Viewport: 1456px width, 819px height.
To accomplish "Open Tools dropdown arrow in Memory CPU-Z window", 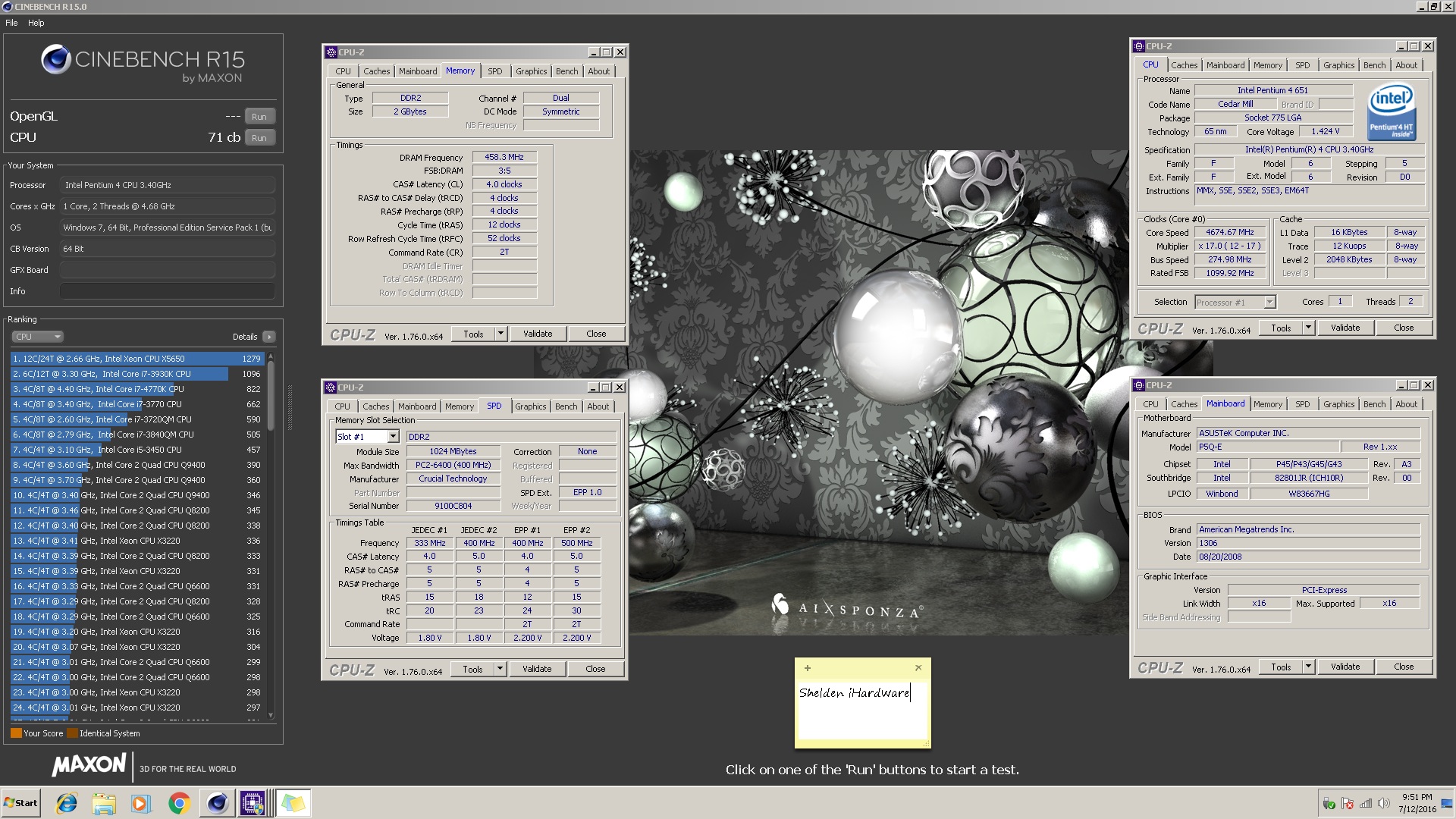I will click(500, 334).
